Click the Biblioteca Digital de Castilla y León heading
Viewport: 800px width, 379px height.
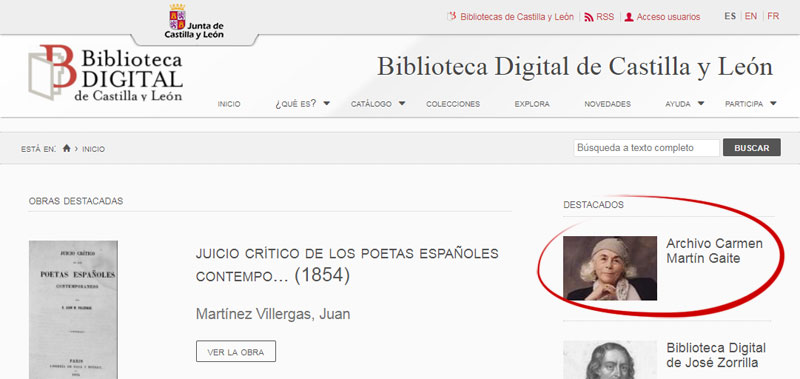pyautogui.click(x=575, y=67)
